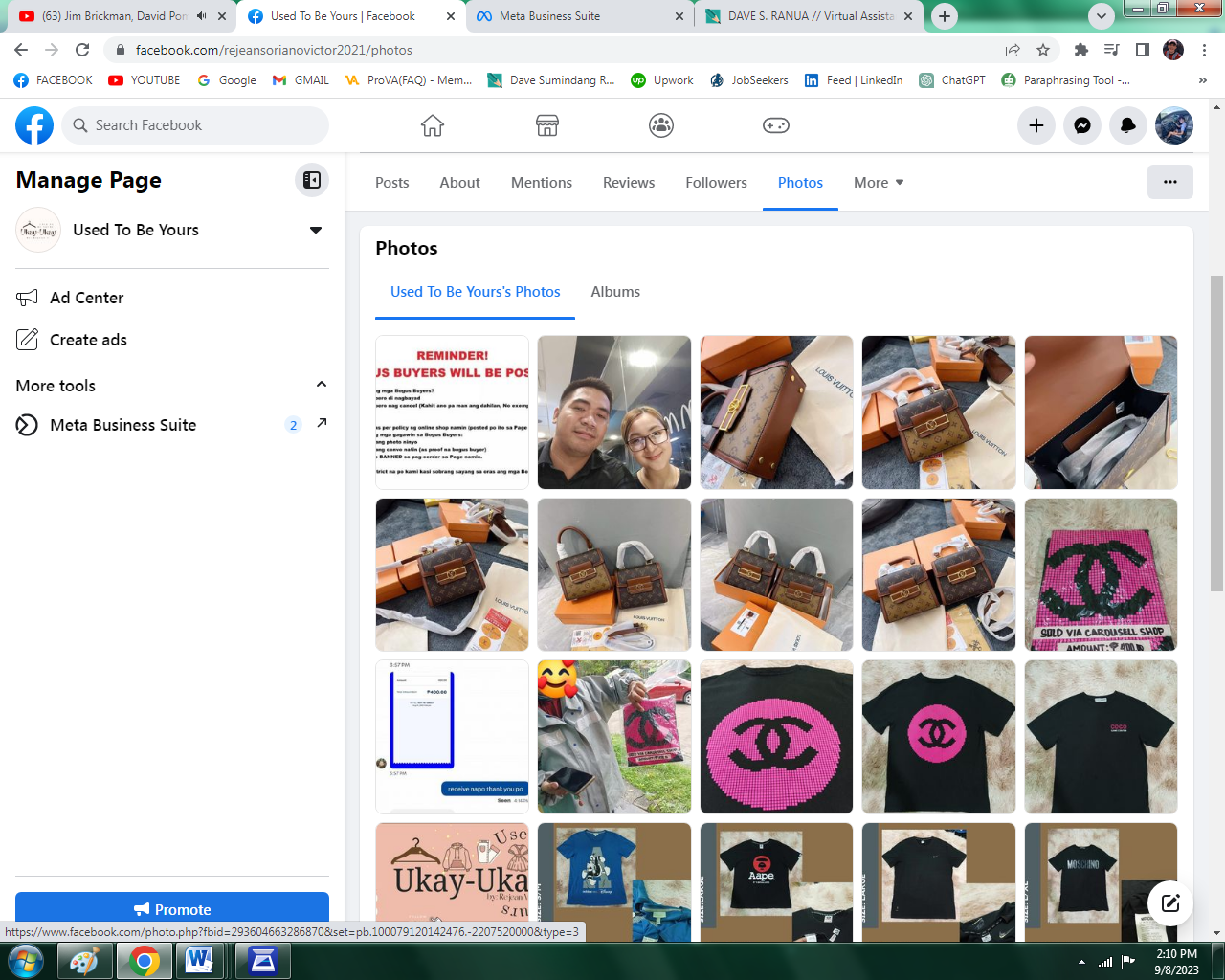
Task: Collapse the More tools section
Action: coord(322,385)
